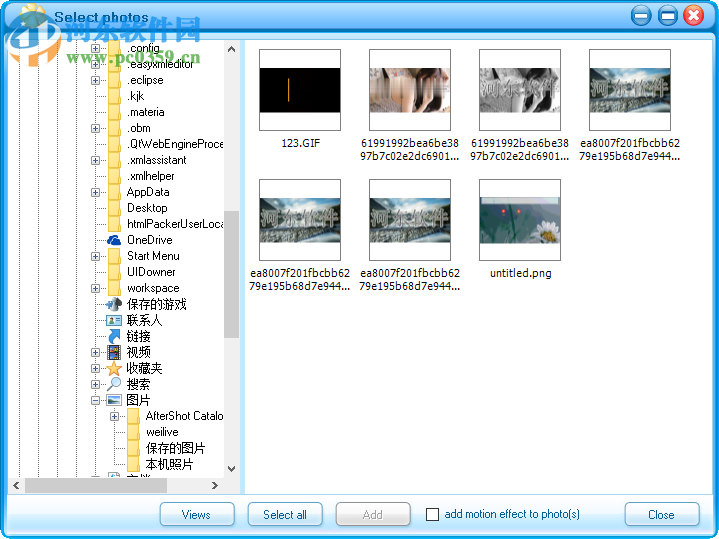Viewport: 719px width, 539px height.
Task: Click the weilive folder icon
Action: coord(133,432)
